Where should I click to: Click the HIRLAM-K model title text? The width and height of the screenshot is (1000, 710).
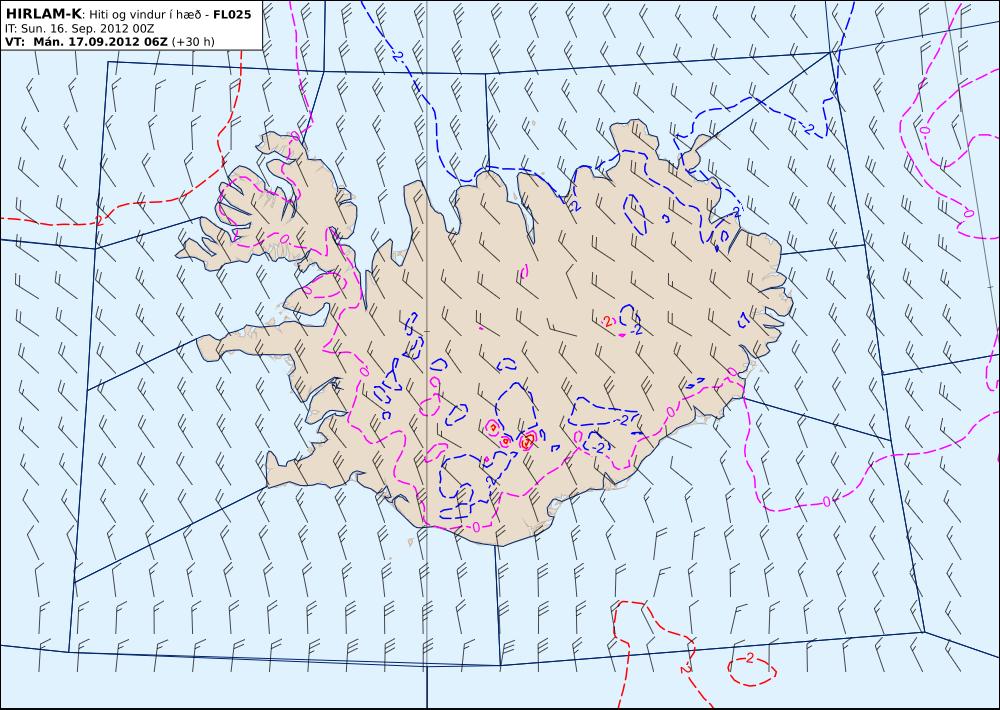point(43,14)
